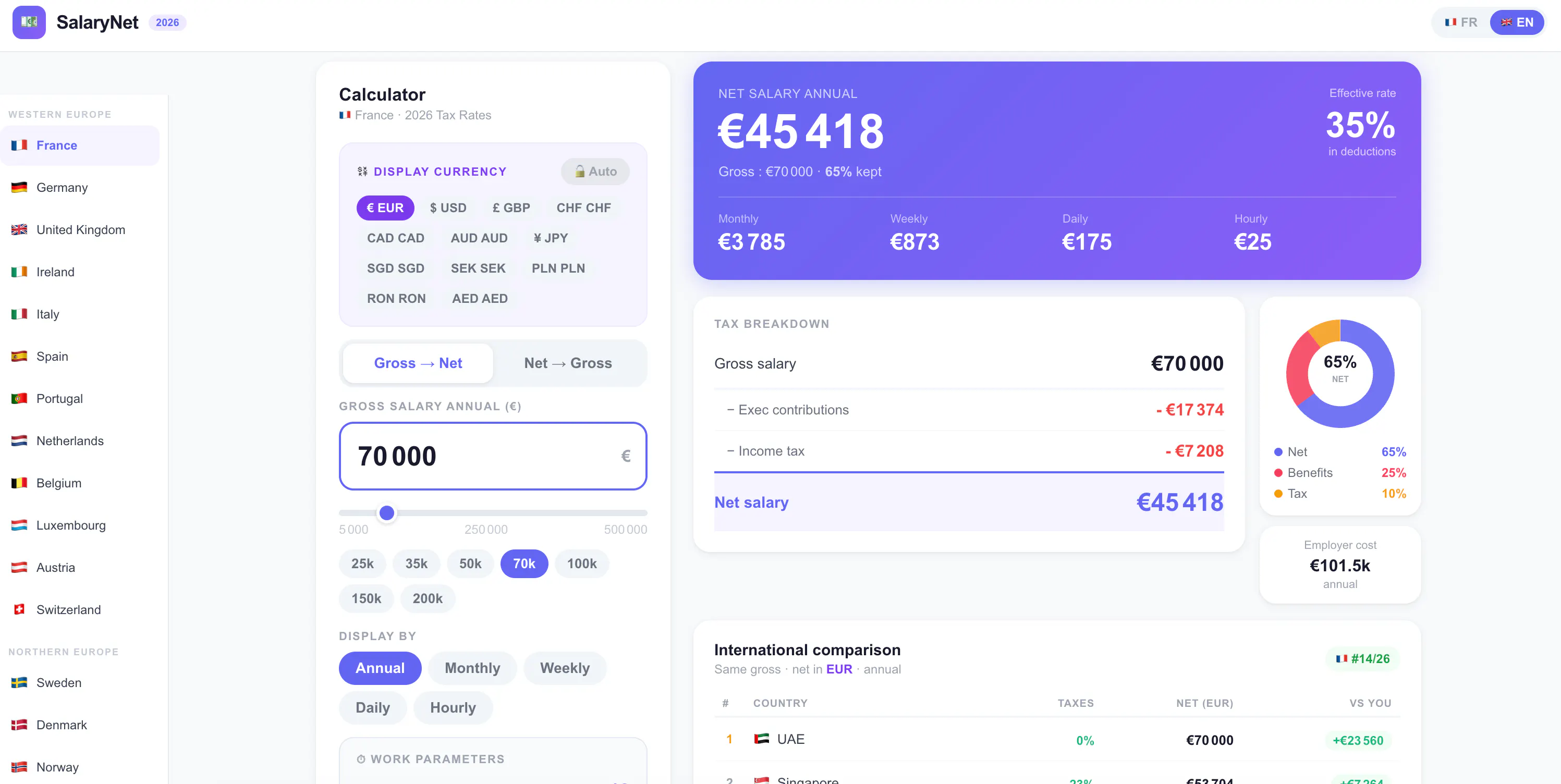The width and height of the screenshot is (1561, 784).
Task: Select USD display currency
Action: 448,208
